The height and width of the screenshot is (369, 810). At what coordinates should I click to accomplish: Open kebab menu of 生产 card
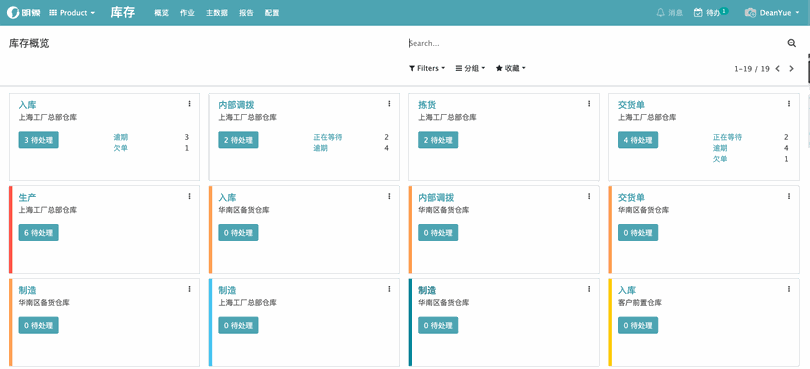click(x=189, y=196)
